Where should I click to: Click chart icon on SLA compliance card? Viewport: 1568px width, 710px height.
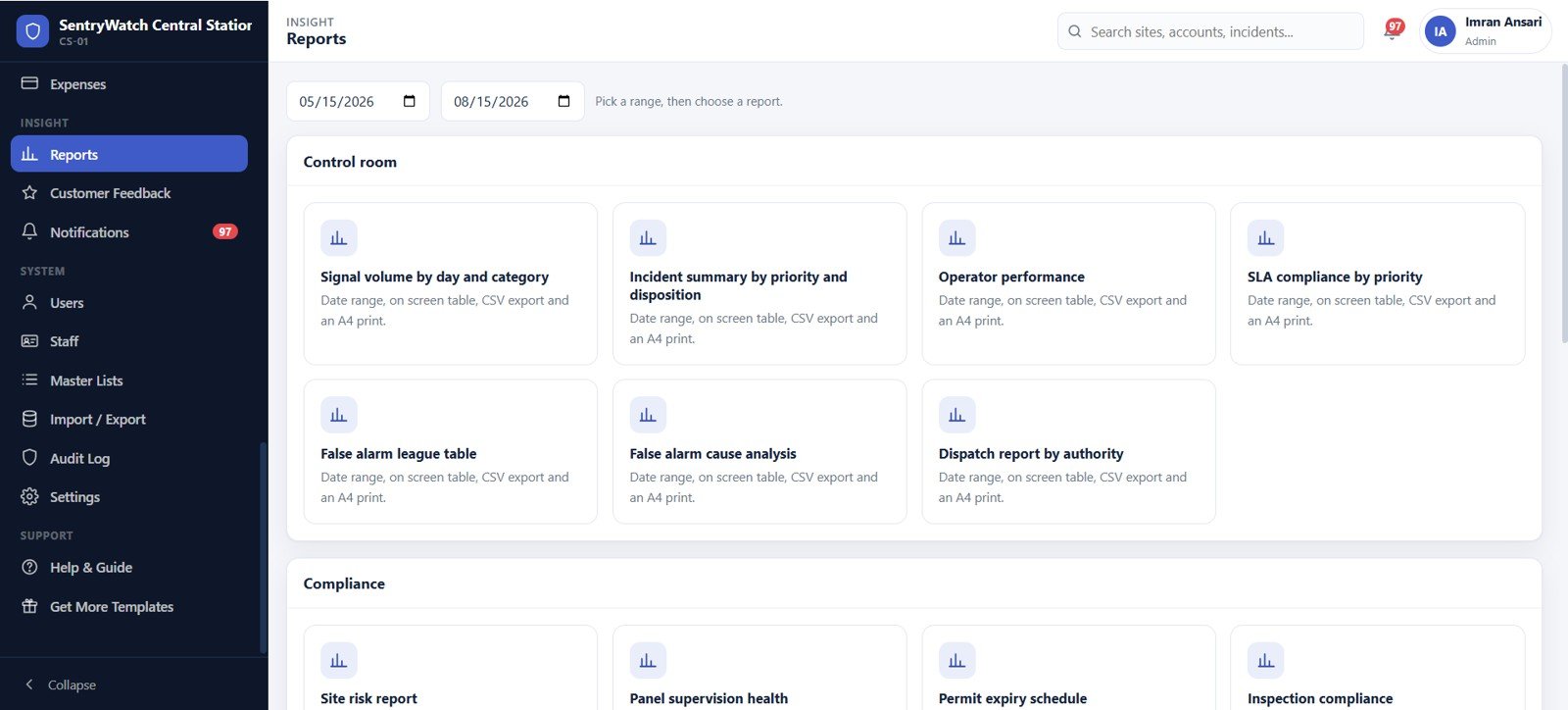(1266, 238)
